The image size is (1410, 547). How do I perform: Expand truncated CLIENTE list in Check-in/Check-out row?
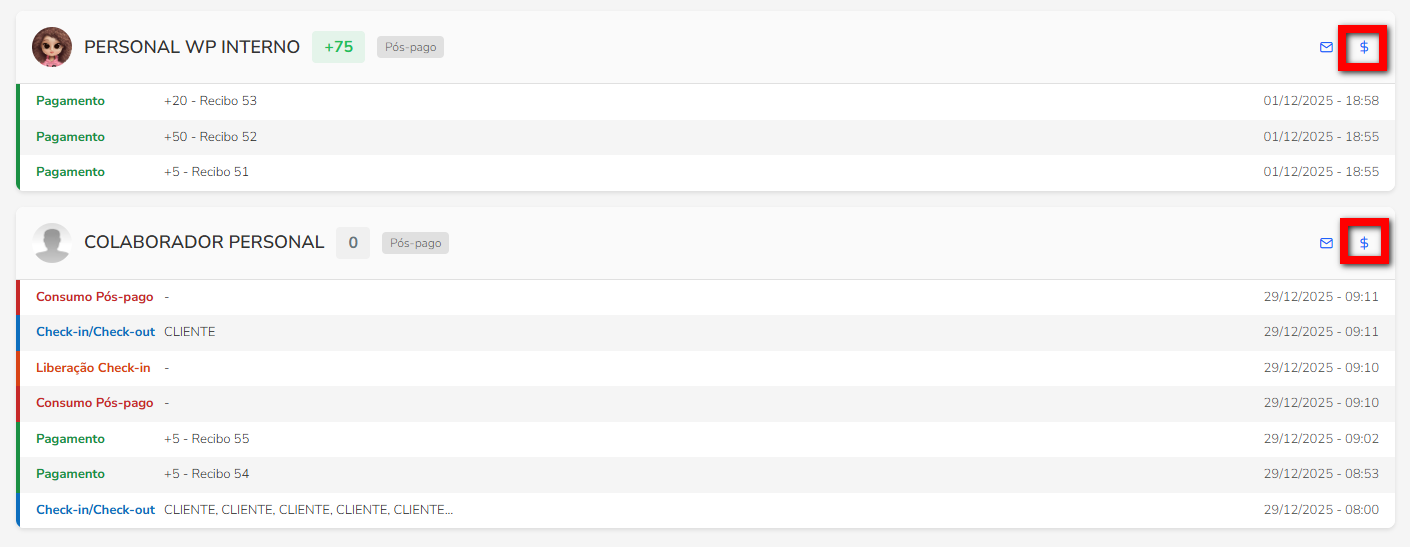pyautogui.click(x=308, y=510)
